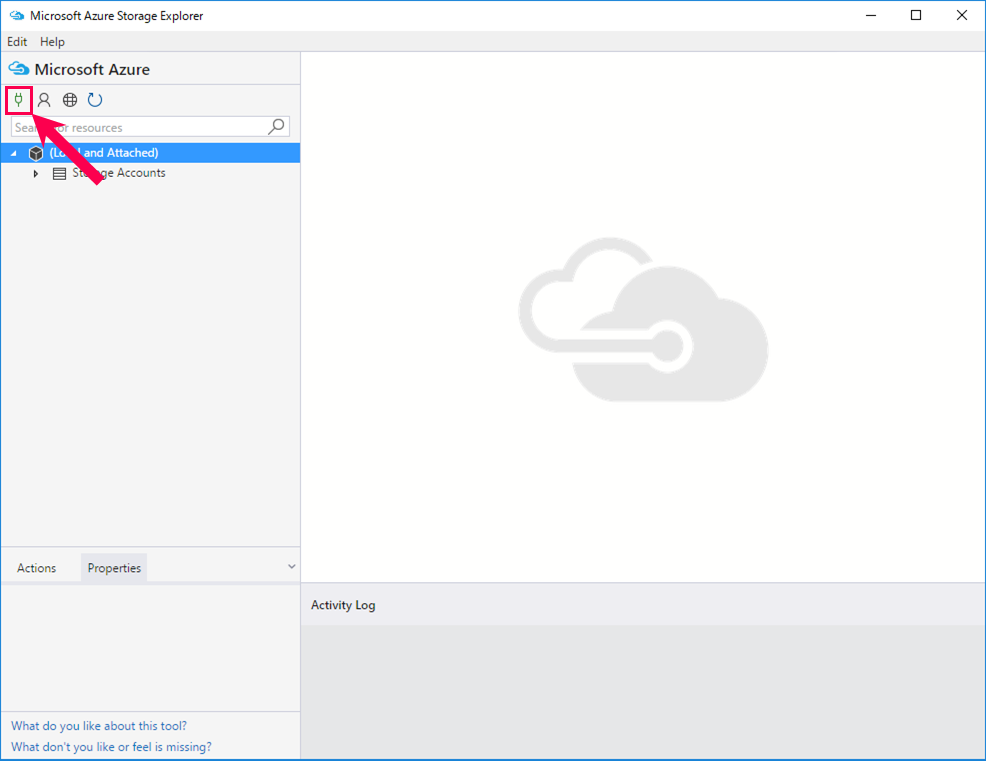Collapse the Actions/Properties panel chevron
This screenshot has width=986, height=761.
pyautogui.click(x=292, y=567)
